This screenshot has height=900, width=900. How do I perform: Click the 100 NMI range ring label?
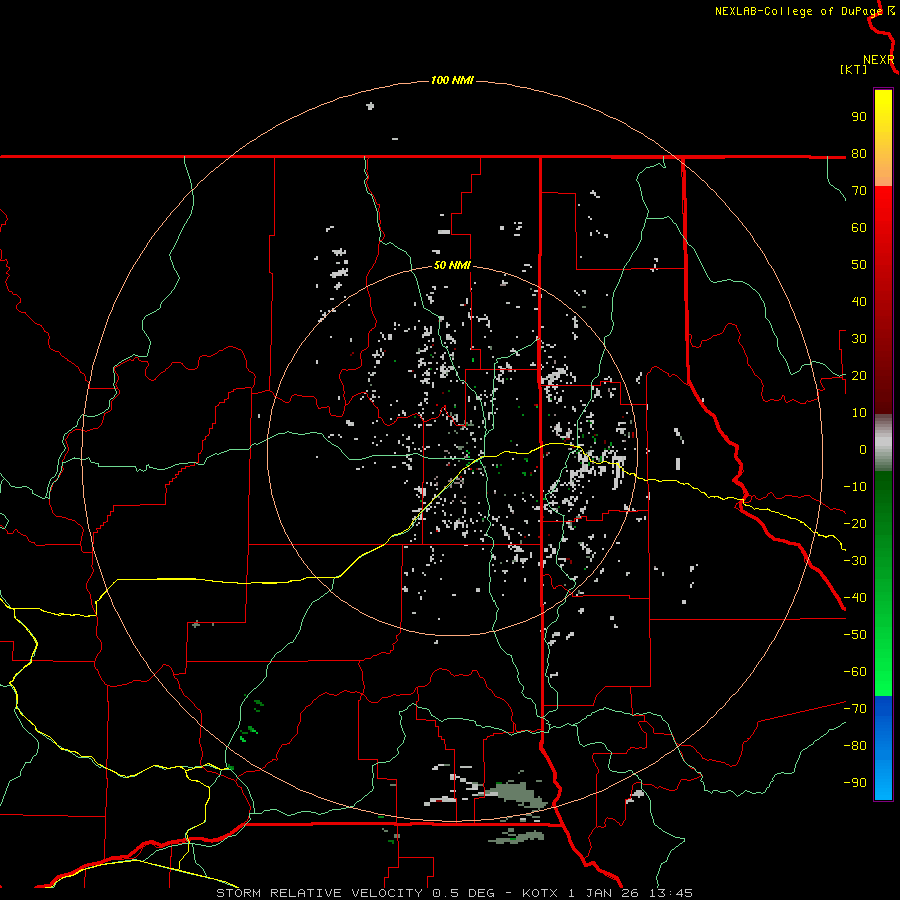(452, 80)
